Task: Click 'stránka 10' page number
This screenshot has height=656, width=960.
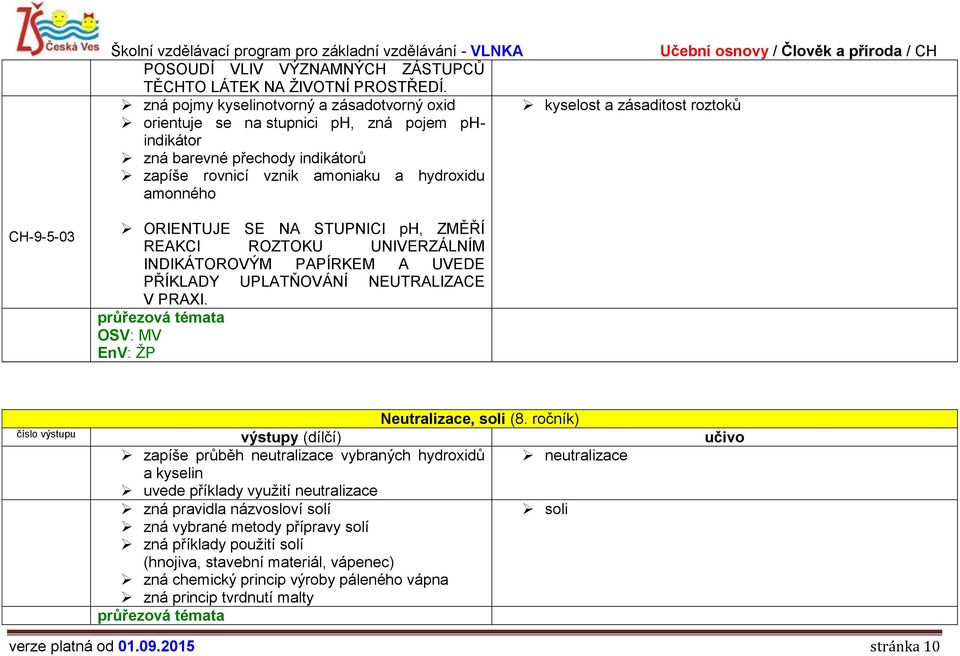Action: click(x=904, y=646)
